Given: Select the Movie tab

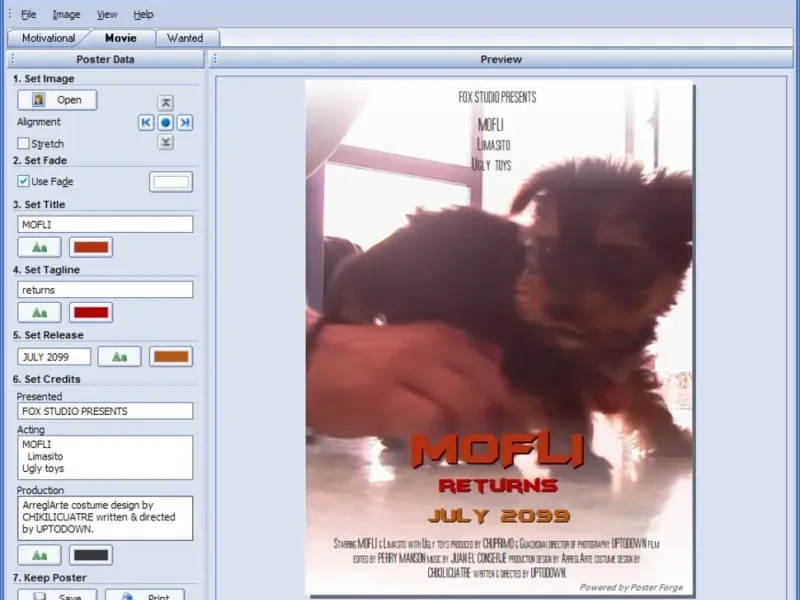Looking at the screenshot, I should click(x=120, y=38).
